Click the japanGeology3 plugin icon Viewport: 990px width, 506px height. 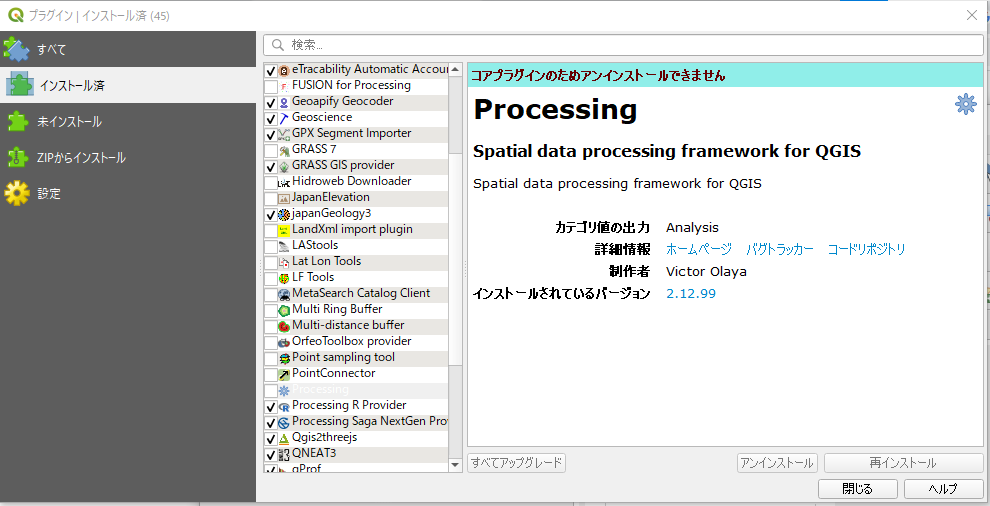(x=284, y=214)
